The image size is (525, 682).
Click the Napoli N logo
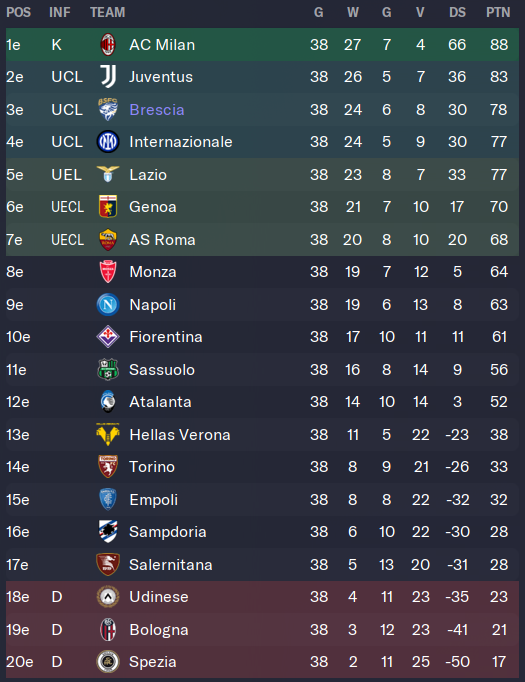pyautogui.click(x=107, y=304)
